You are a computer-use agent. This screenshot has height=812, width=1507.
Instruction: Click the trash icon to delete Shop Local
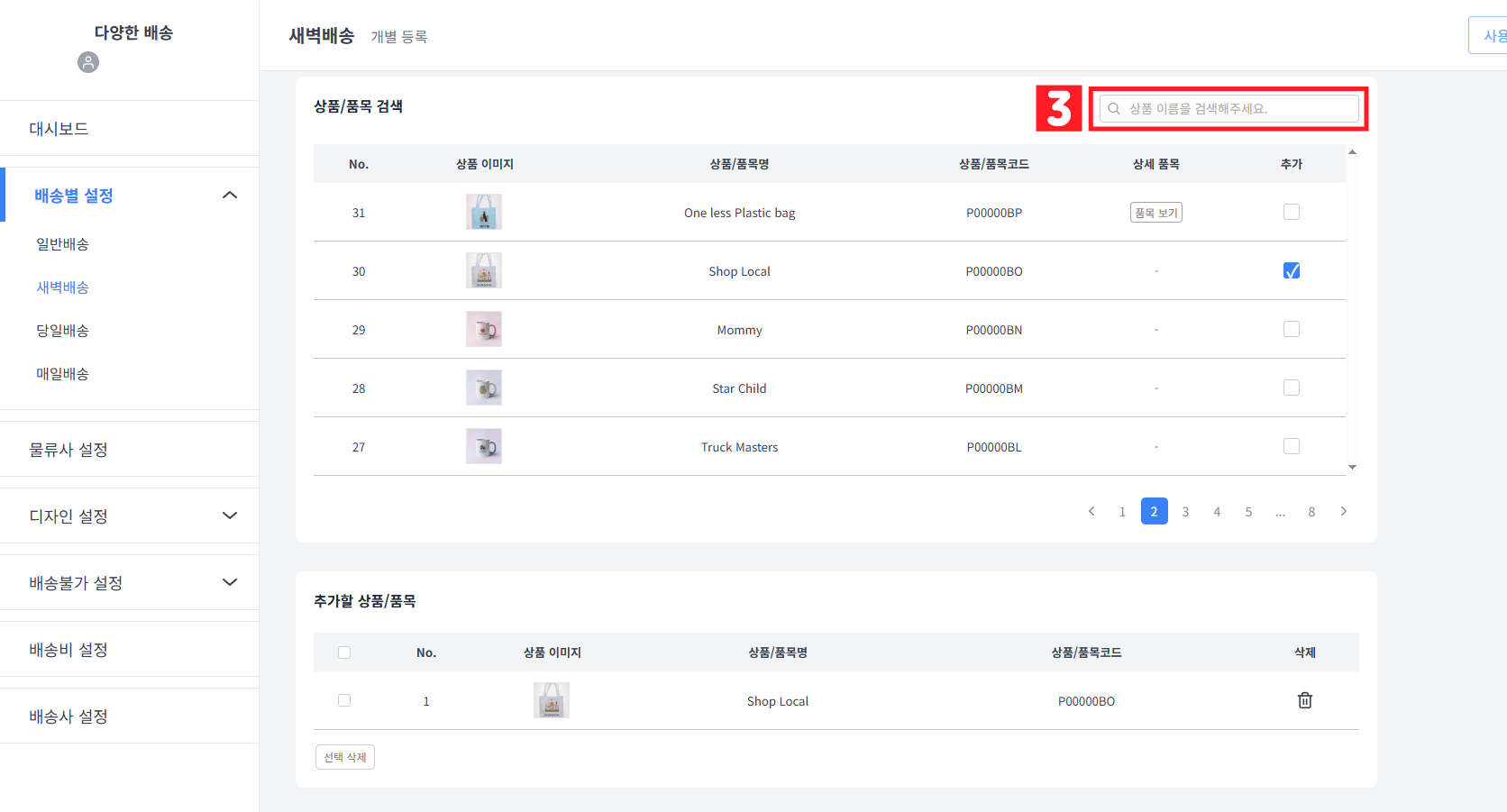[1305, 700]
